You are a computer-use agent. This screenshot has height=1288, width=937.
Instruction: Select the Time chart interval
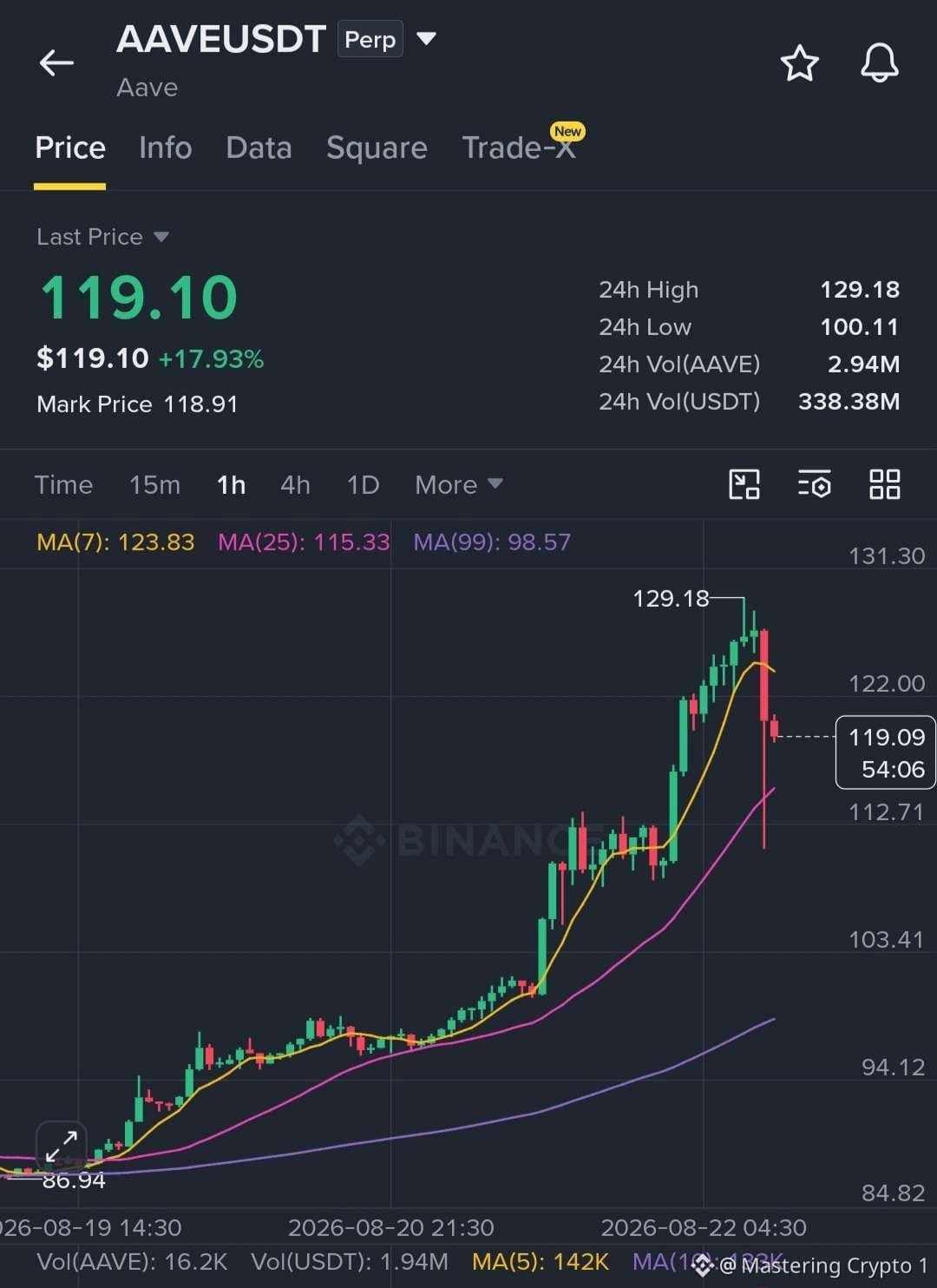pos(63,484)
